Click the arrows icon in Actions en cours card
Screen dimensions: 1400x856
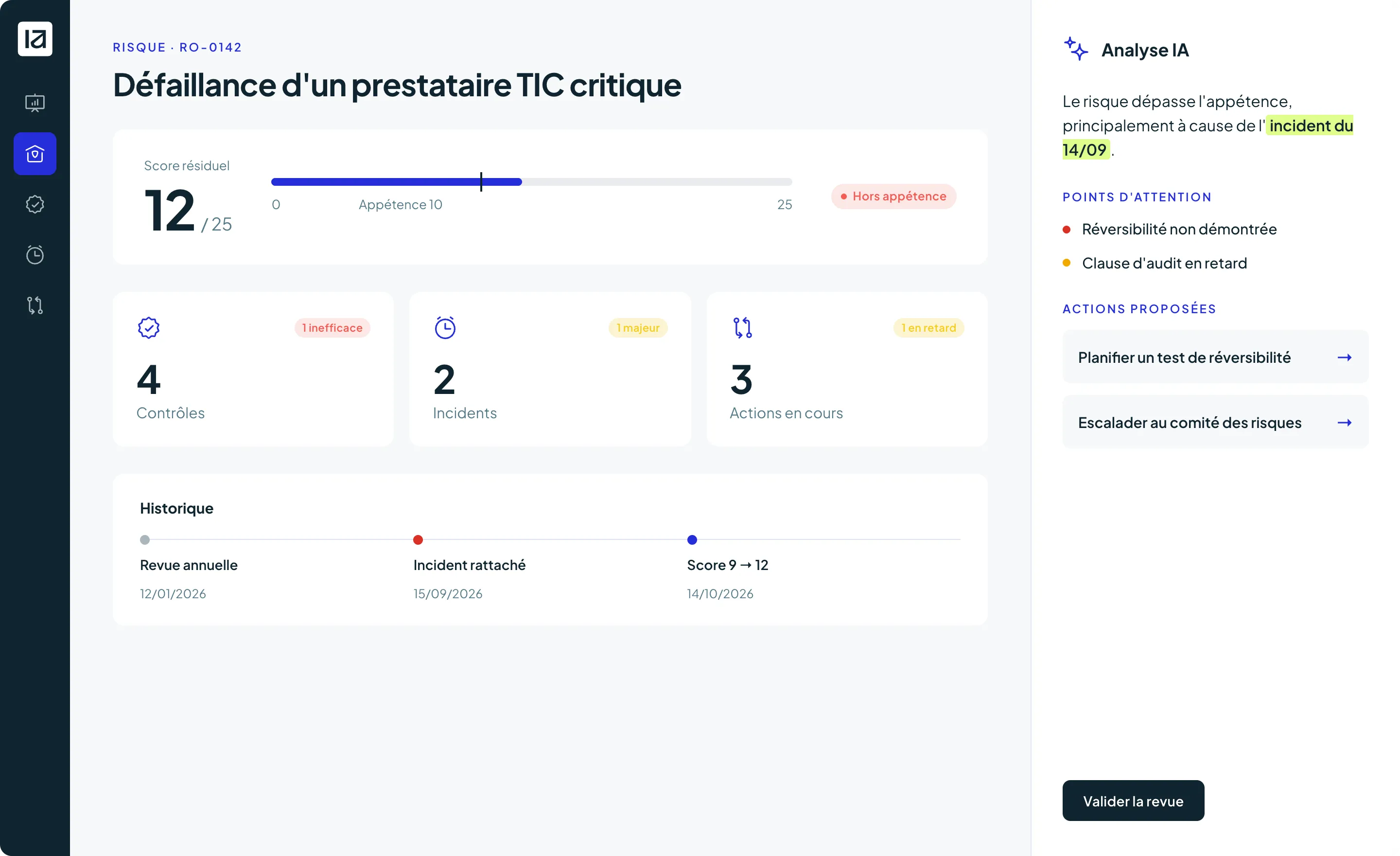[743, 327]
